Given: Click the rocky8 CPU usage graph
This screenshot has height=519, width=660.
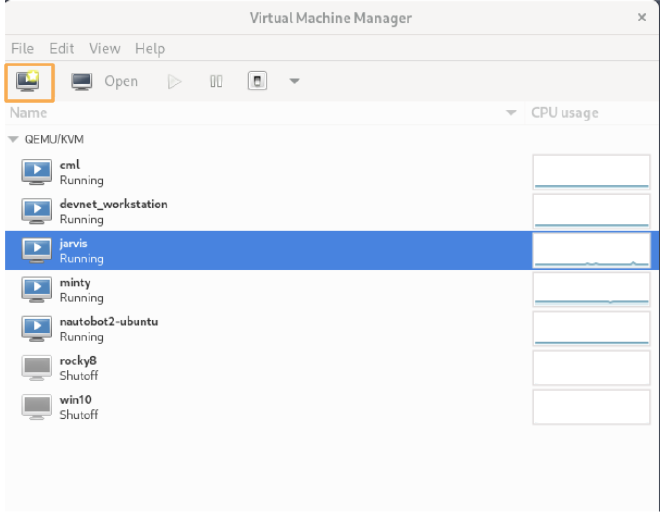Looking at the screenshot, I should [591, 368].
